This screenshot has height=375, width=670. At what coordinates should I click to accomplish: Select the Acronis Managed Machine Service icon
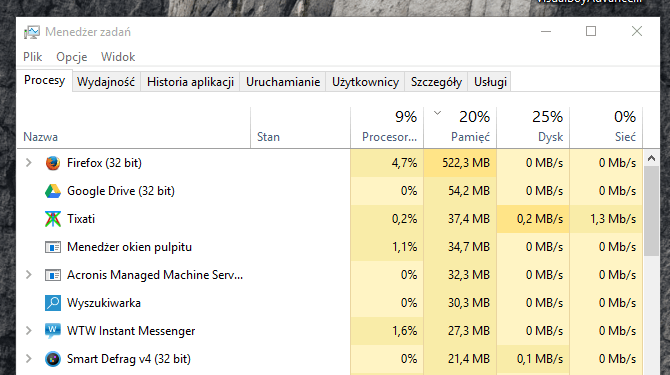(x=53, y=275)
